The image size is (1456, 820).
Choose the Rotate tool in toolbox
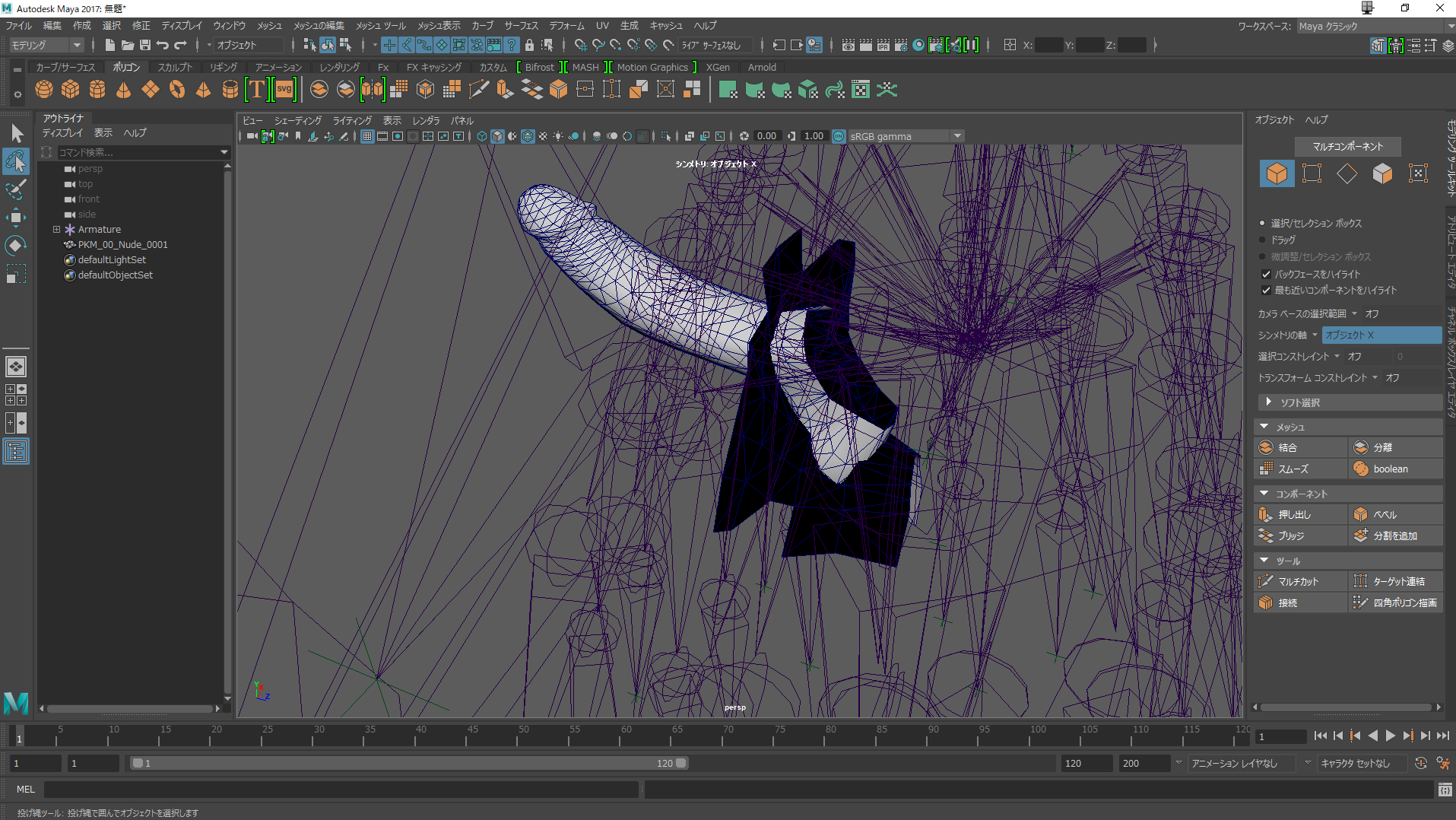16,246
